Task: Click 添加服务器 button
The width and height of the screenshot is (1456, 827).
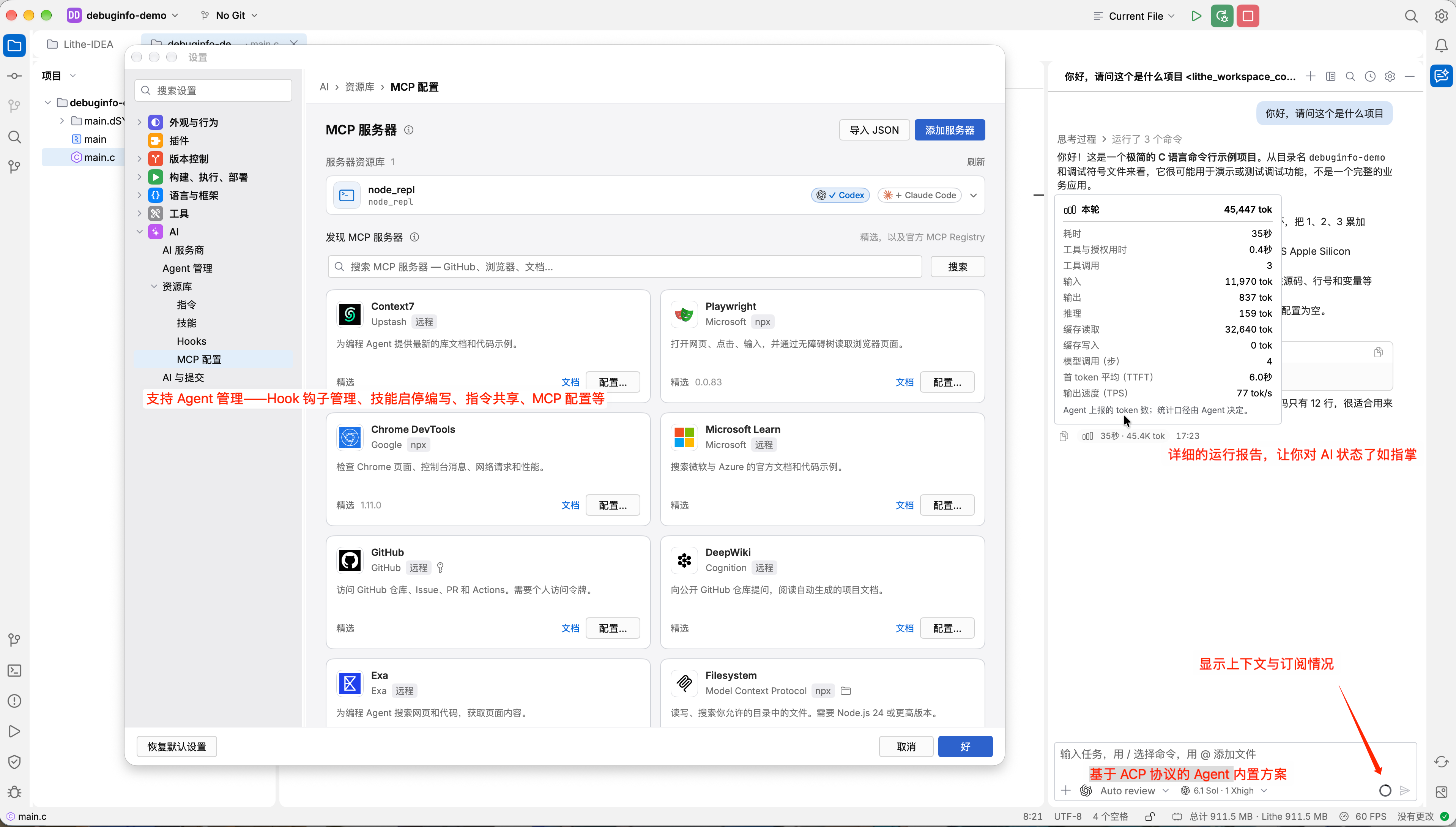Action: pyautogui.click(x=950, y=130)
